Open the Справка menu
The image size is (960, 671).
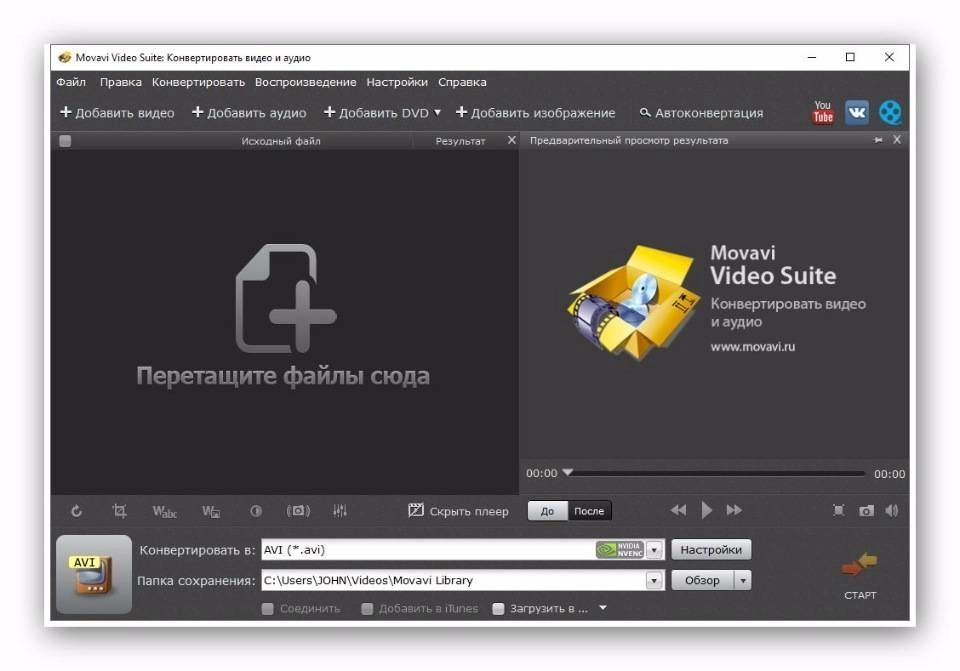coord(462,82)
